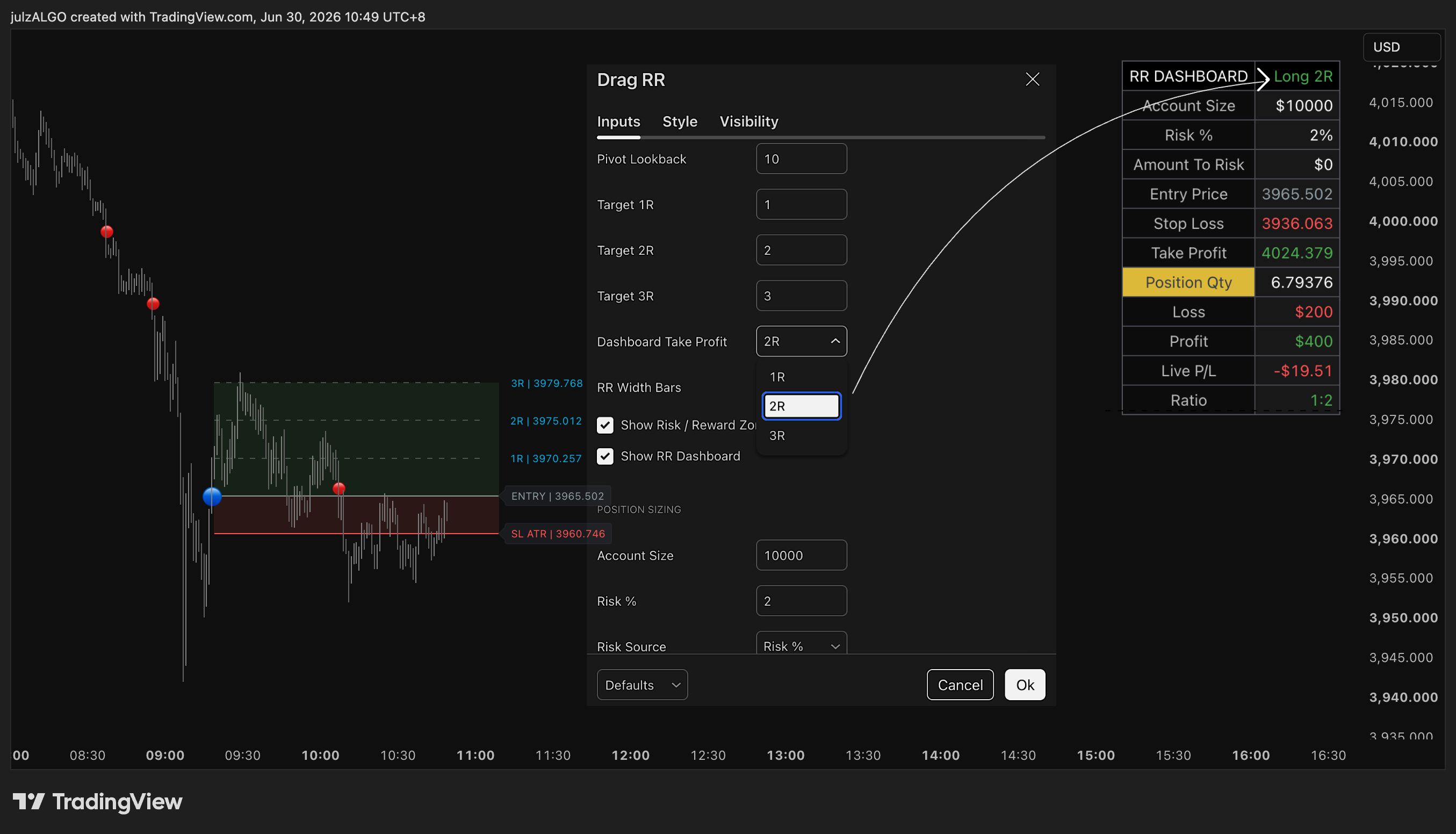The height and width of the screenshot is (834, 1456).
Task: Click the Pivot Lookback input field
Action: [x=801, y=159]
